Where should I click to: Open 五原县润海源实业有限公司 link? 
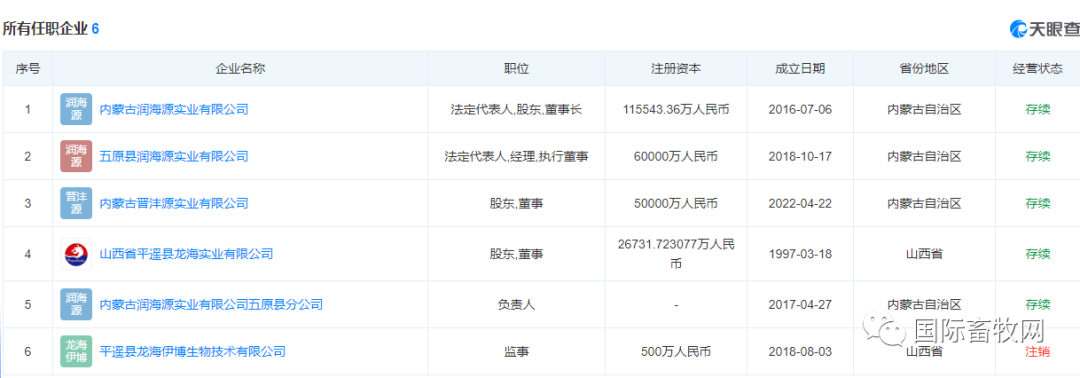[174, 156]
